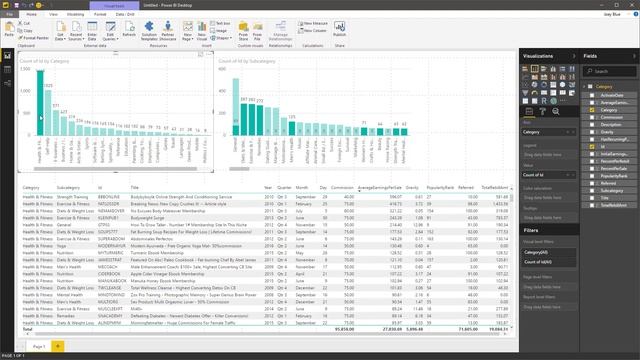Switch to the View ribbon tab

pos(53,14)
